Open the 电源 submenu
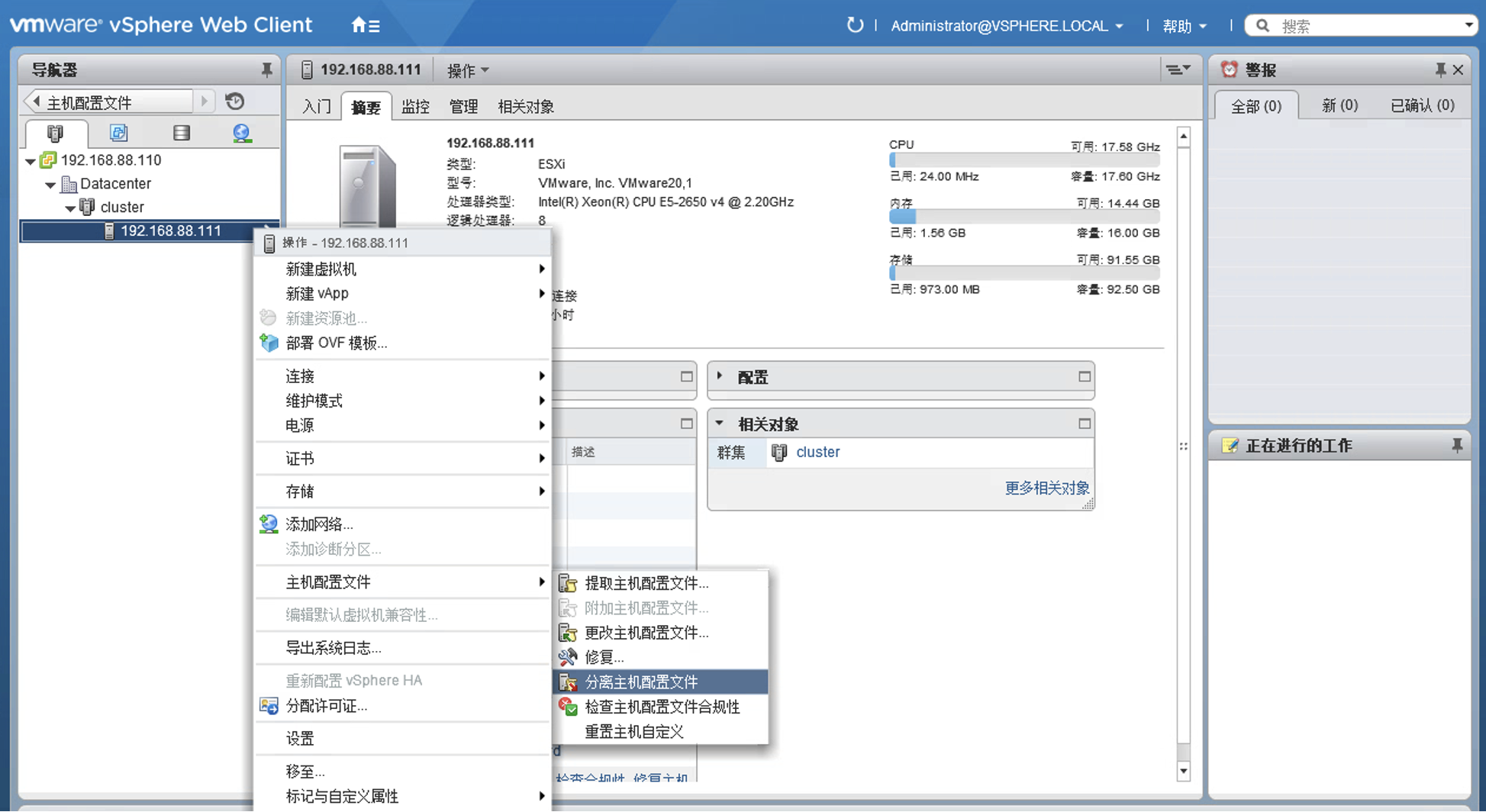The height and width of the screenshot is (812, 1486). click(x=402, y=425)
